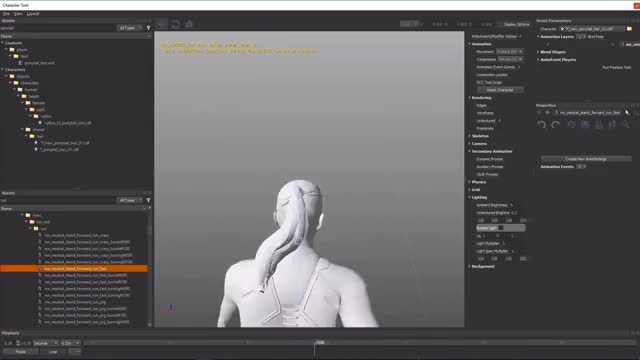The image size is (640, 360).
Task: Click the rotate icon above the viewport
Action: point(176,24)
